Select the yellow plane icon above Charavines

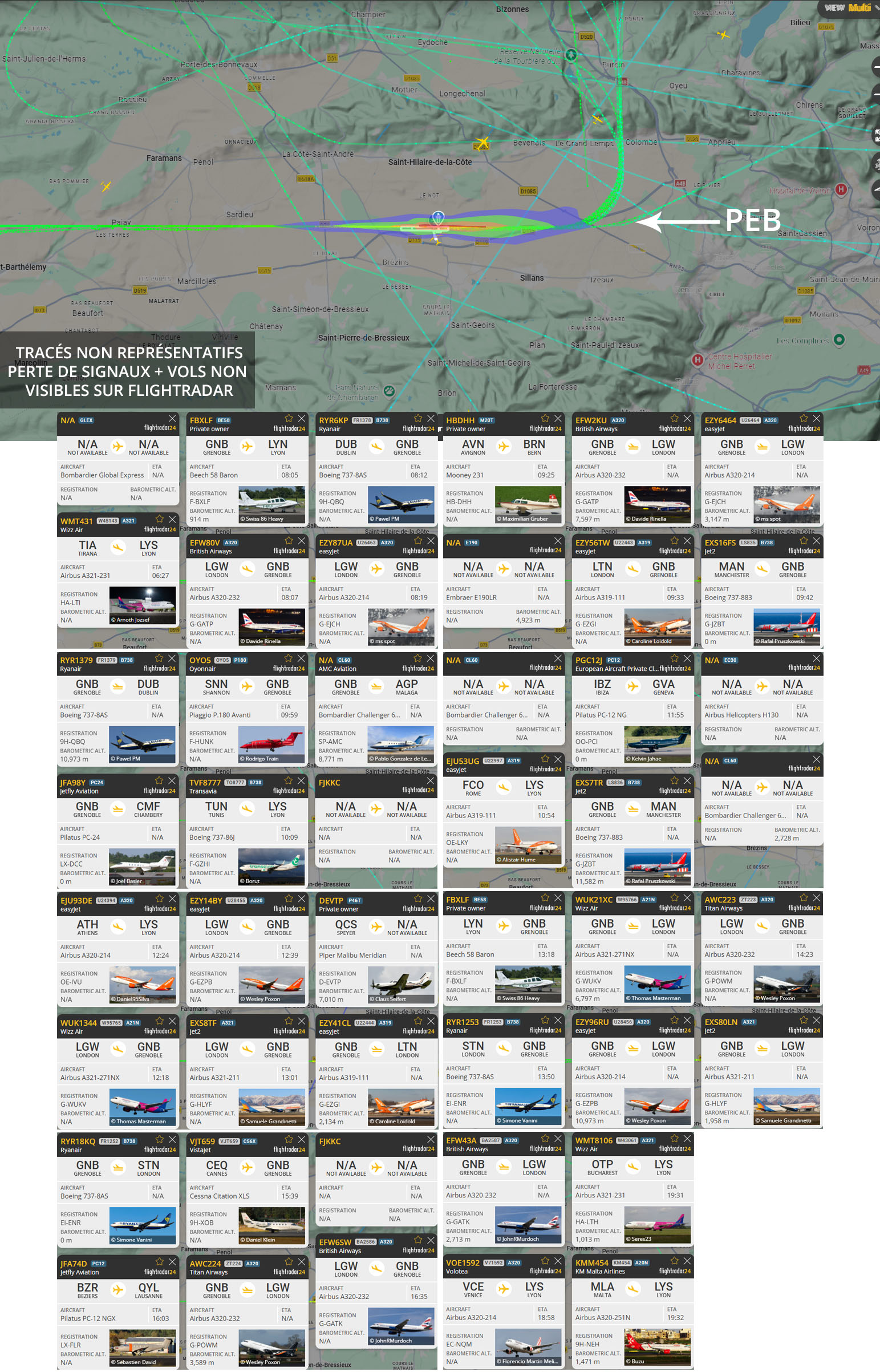click(x=723, y=35)
